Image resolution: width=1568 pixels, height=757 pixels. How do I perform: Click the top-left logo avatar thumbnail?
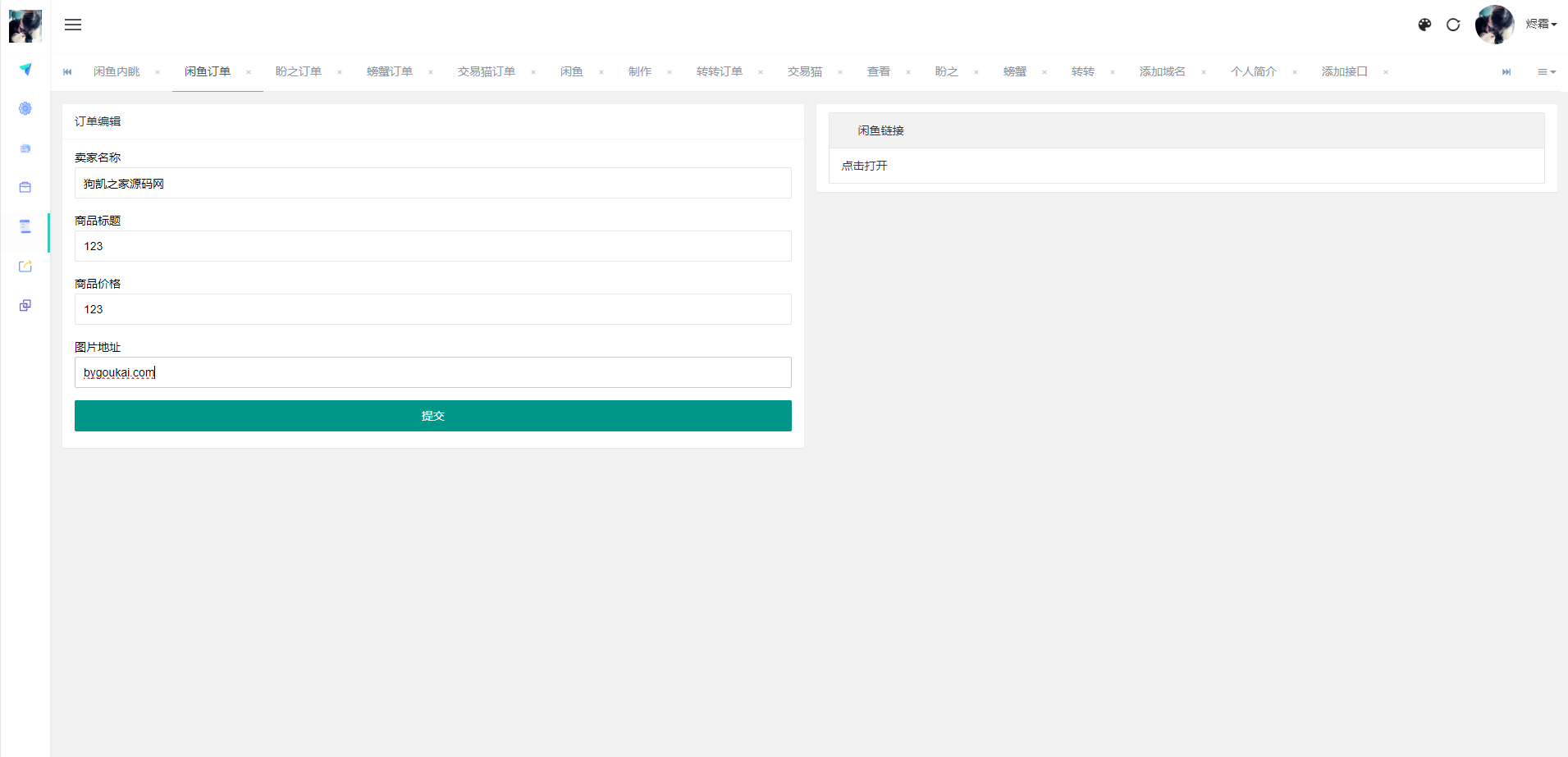pos(25,26)
